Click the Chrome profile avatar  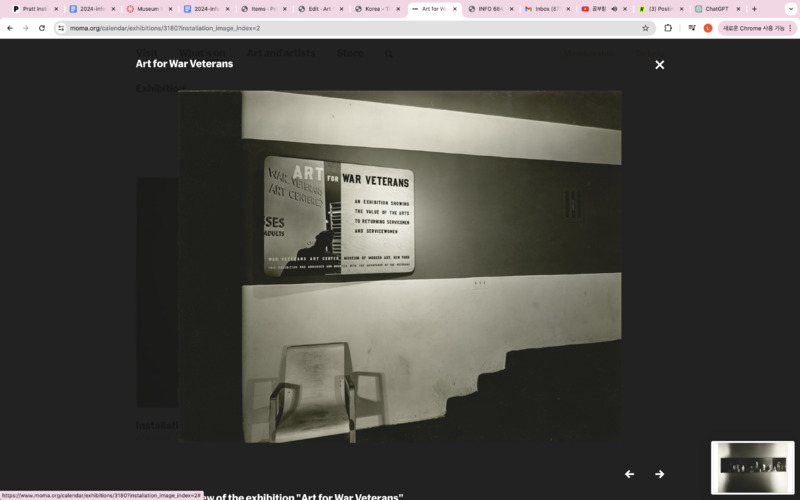click(708, 28)
